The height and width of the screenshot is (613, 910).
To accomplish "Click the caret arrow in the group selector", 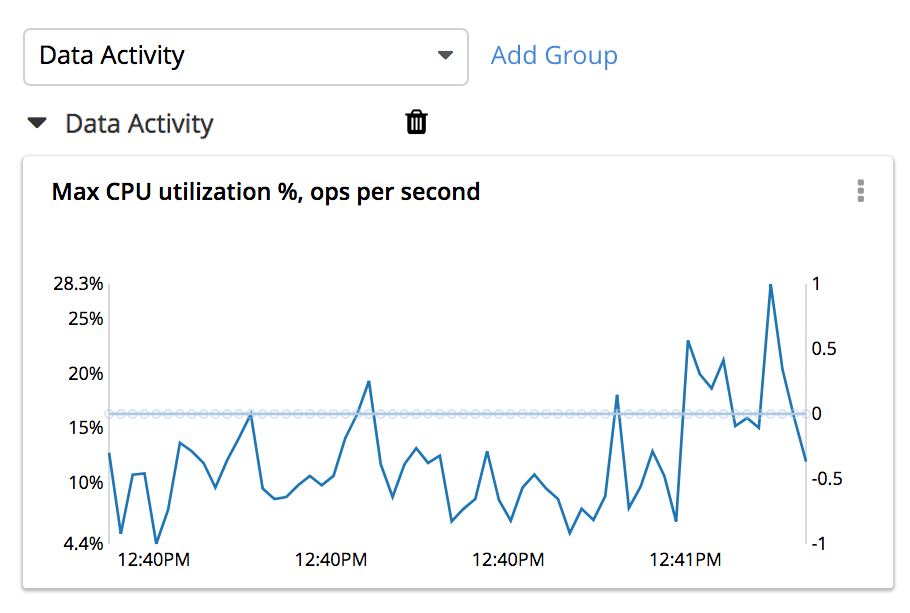I will click(x=446, y=56).
